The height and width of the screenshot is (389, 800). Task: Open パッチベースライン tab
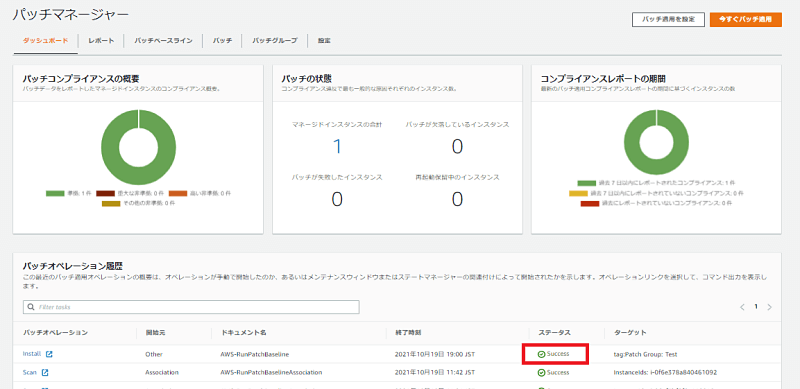[163, 41]
